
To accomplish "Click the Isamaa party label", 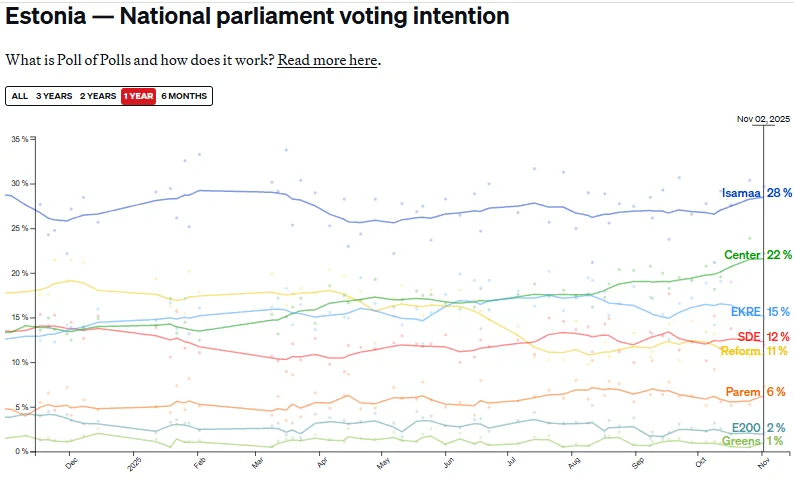I will click(x=741, y=193).
